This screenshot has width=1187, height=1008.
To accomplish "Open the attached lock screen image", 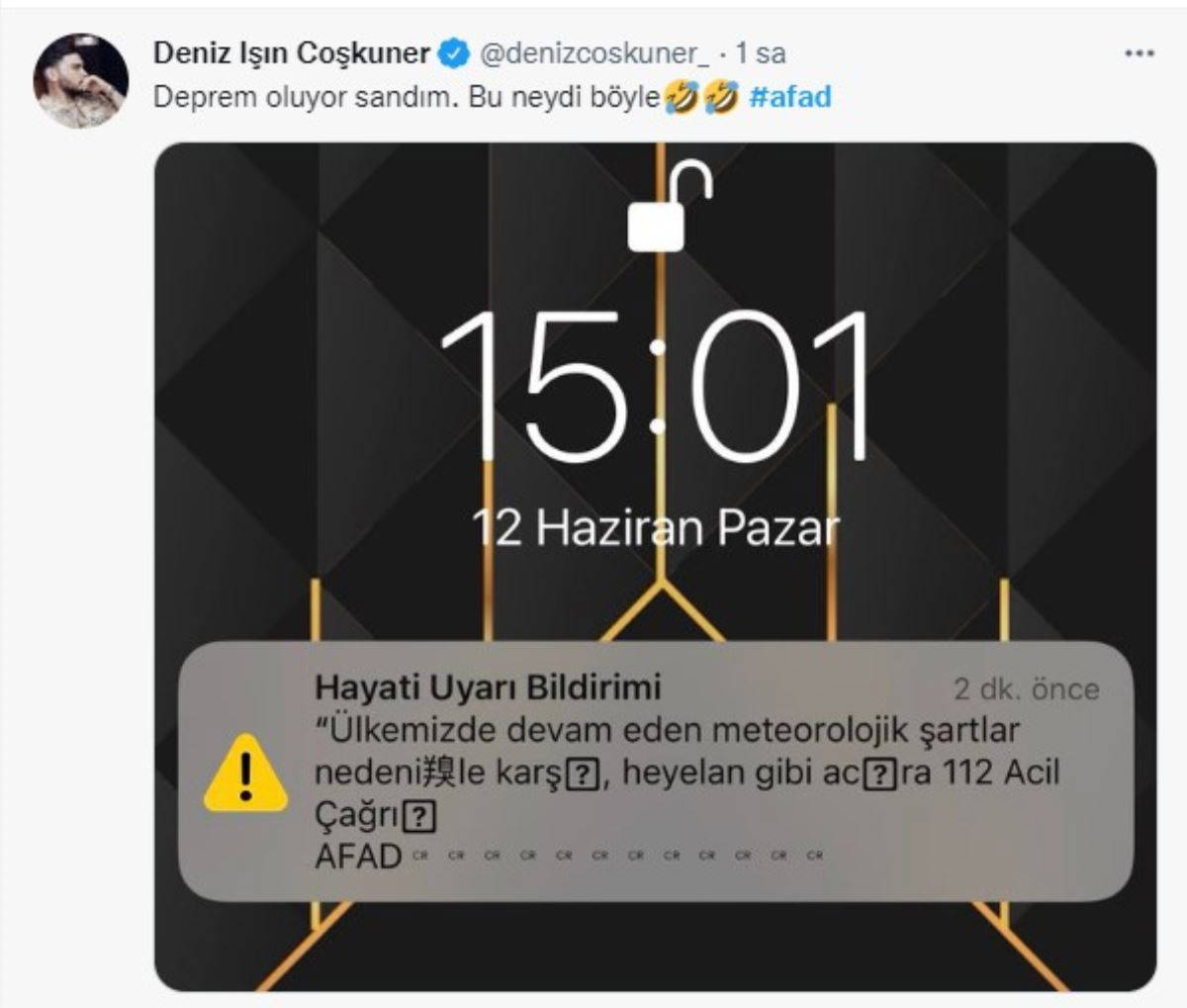I will [655, 567].
